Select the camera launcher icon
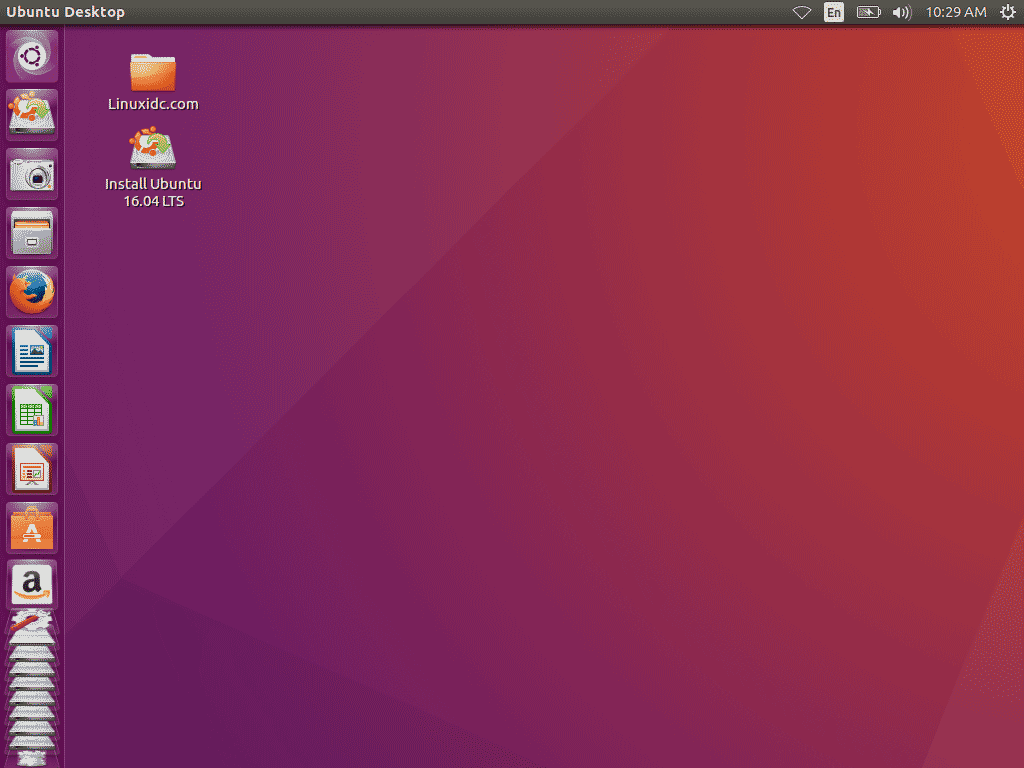Screen dimensions: 1024x768 click(x=31, y=173)
